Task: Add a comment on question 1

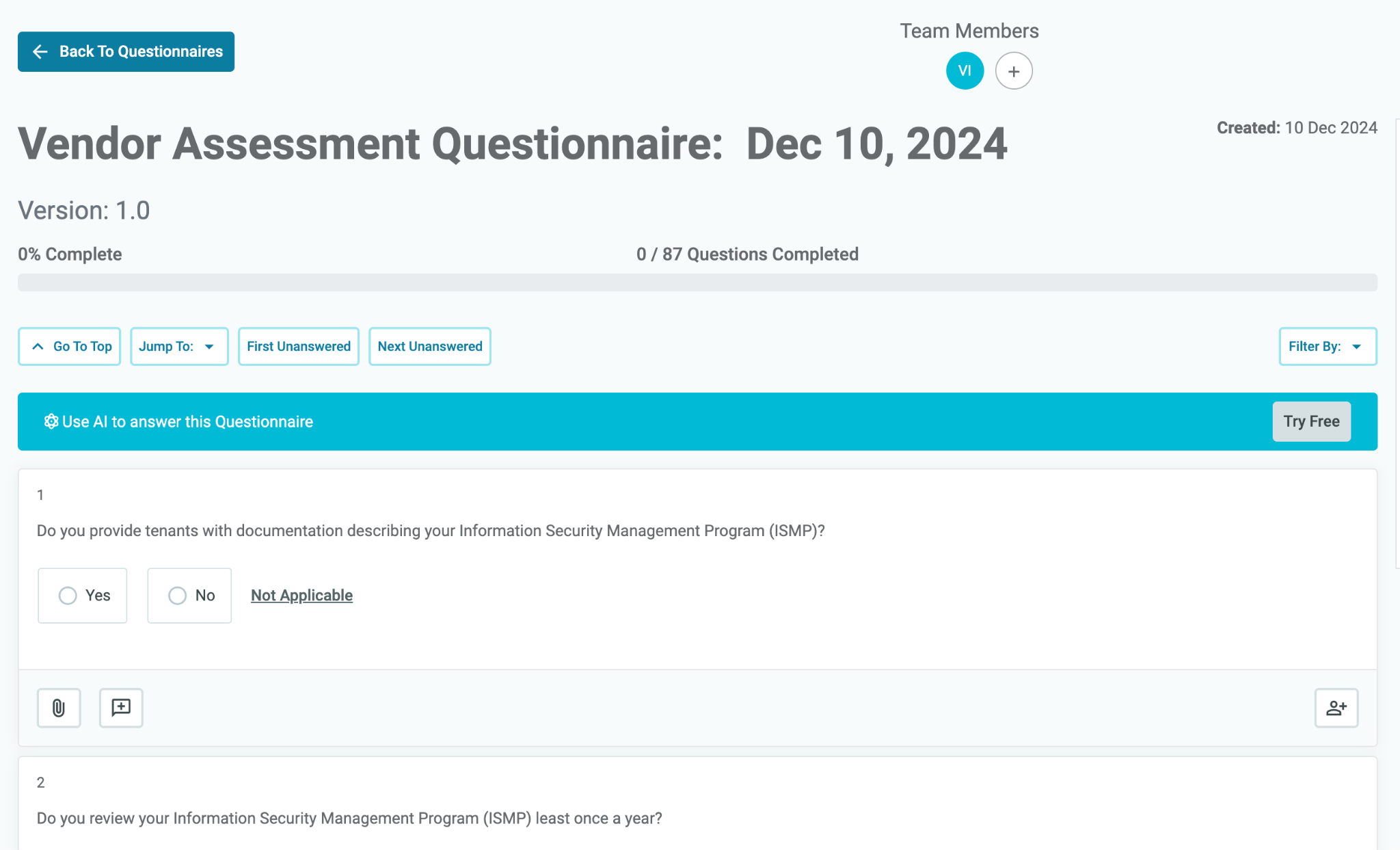Action: 121,708
